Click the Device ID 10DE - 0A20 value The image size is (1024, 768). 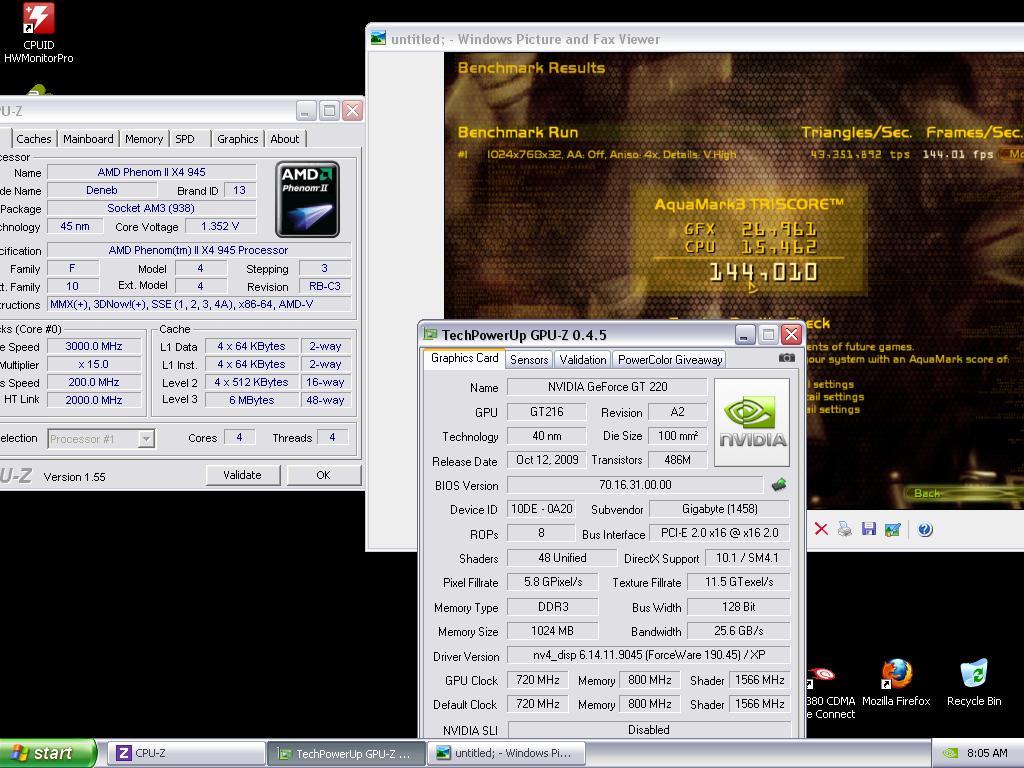pyautogui.click(x=541, y=509)
